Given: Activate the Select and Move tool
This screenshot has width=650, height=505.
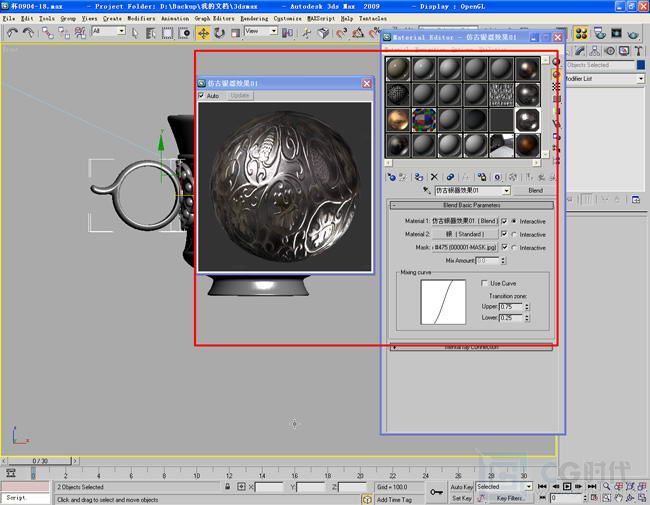Looking at the screenshot, I should point(203,33).
